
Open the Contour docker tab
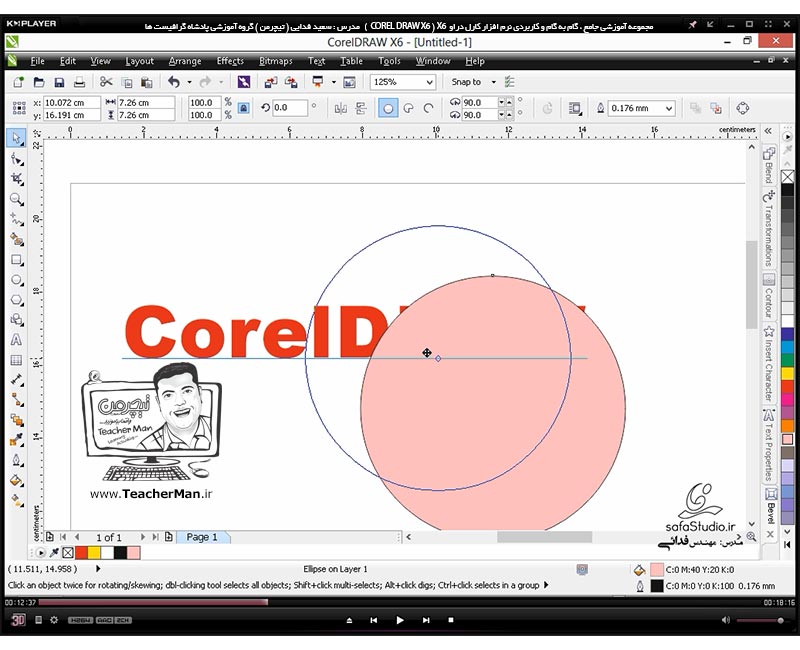(x=769, y=296)
